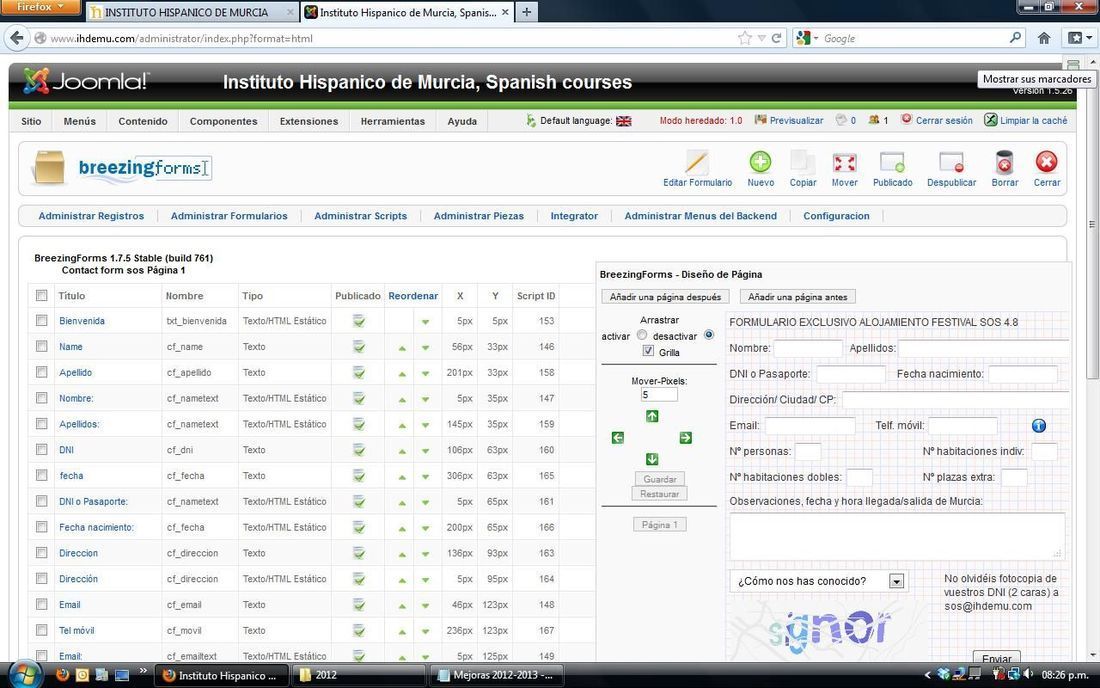Open 2012 folder in the taskbar
The width and height of the screenshot is (1100, 688).
(x=358, y=675)
